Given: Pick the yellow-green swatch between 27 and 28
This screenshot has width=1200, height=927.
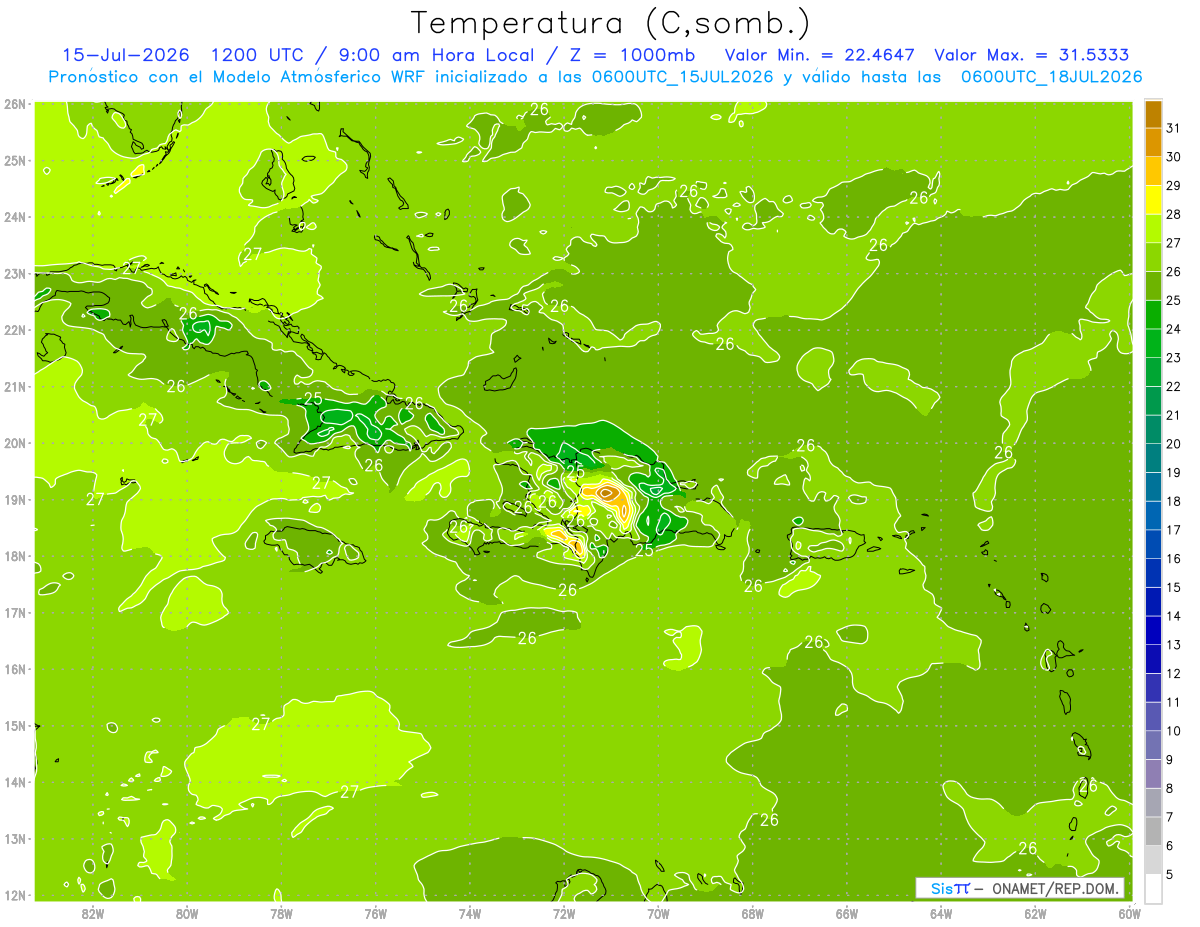Looking at the screenshot, I should click(x=1153, y=228).
